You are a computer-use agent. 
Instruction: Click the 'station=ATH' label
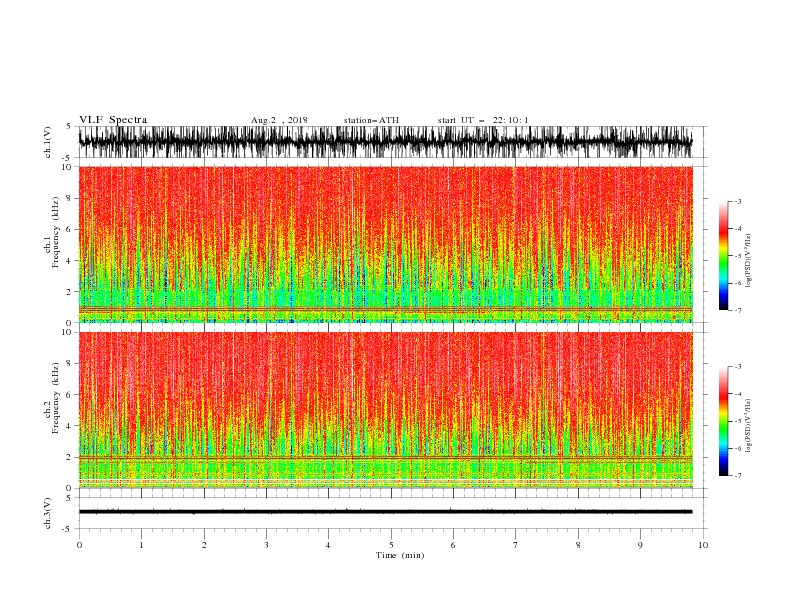371,120
